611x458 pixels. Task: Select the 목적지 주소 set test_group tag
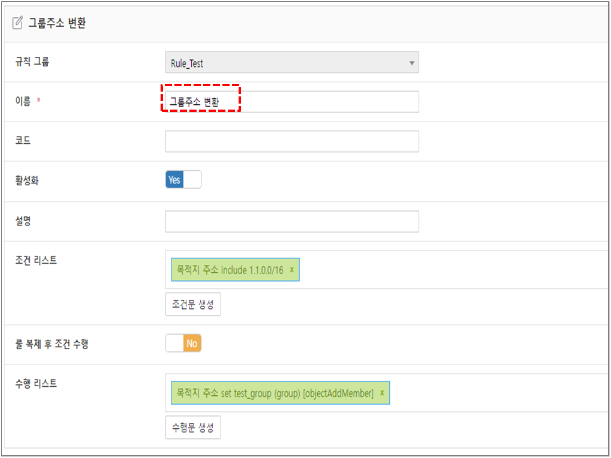(x=280, y=393)
